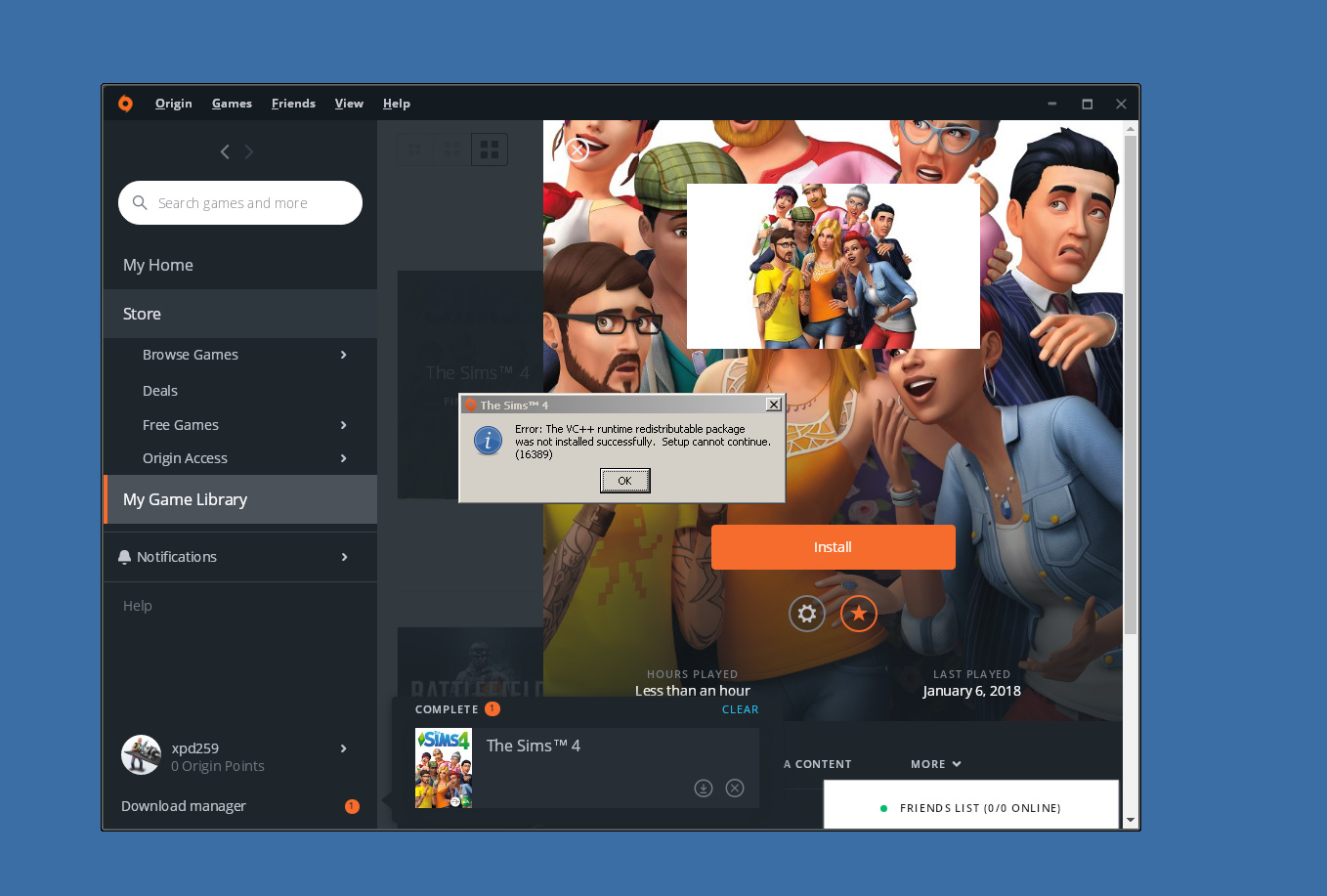
Task: Click the info icon in error dialog
Action: click(488, 441)
